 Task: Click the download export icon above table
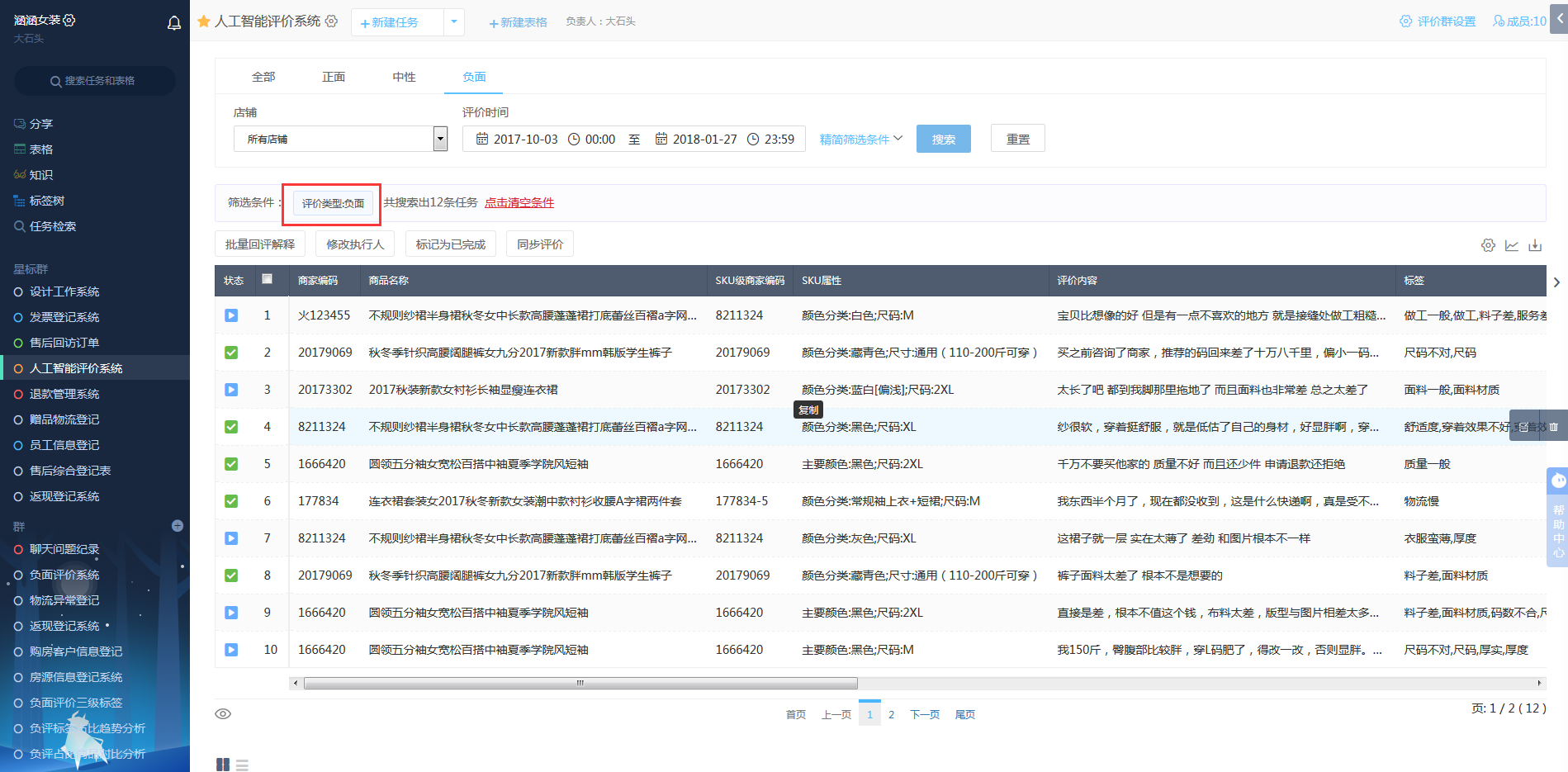tap(1535, 245)
